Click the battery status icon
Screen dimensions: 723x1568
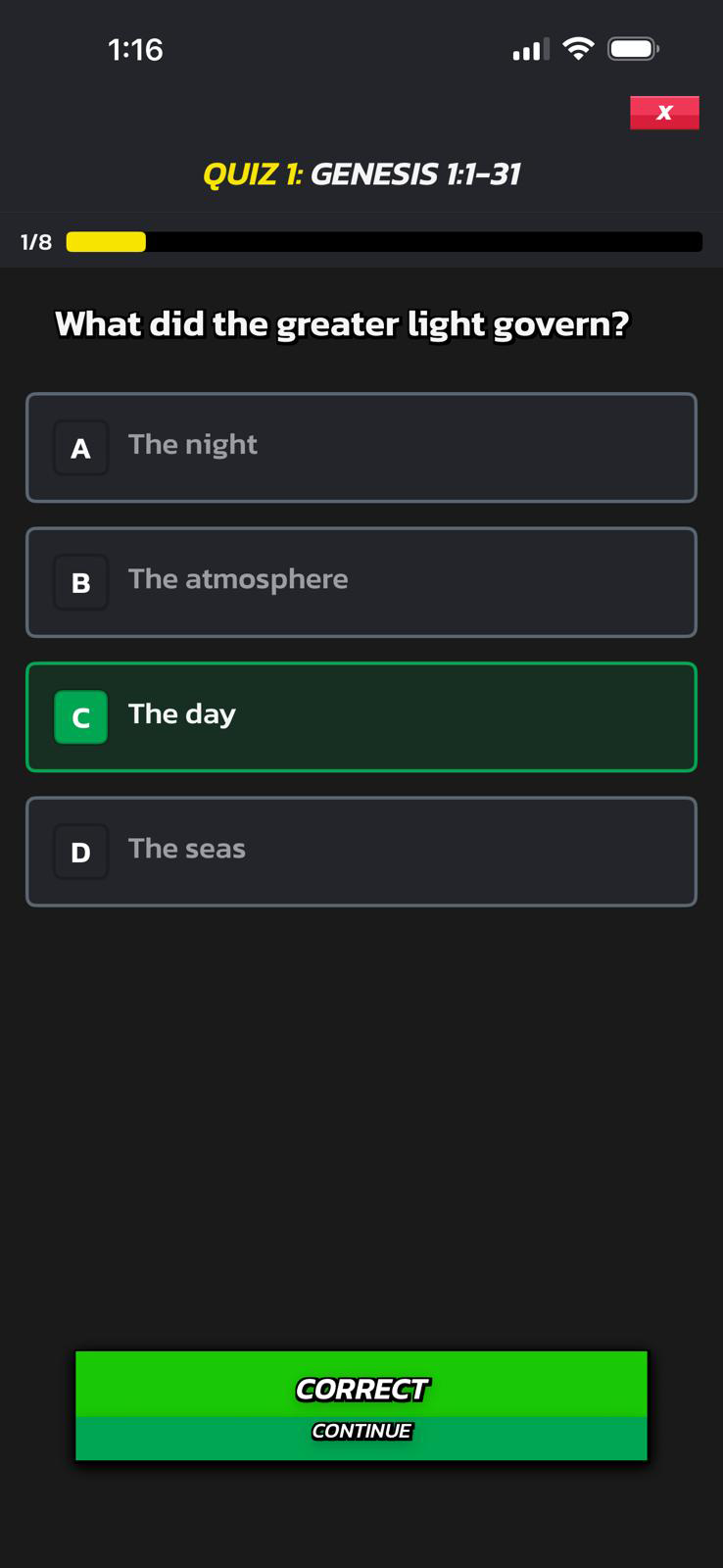pos(633,47)
